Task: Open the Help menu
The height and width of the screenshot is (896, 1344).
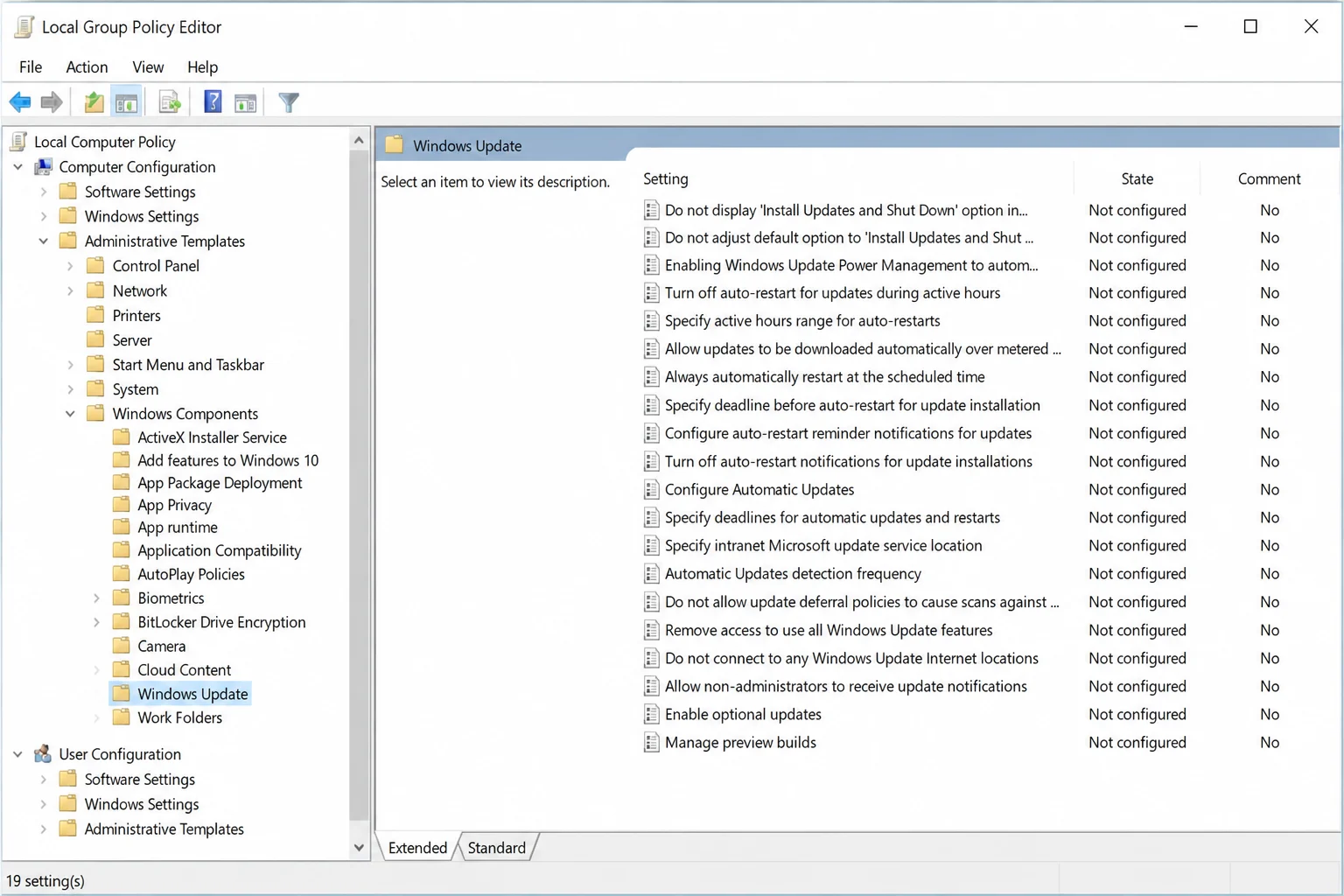Action: tap(202, 66)
